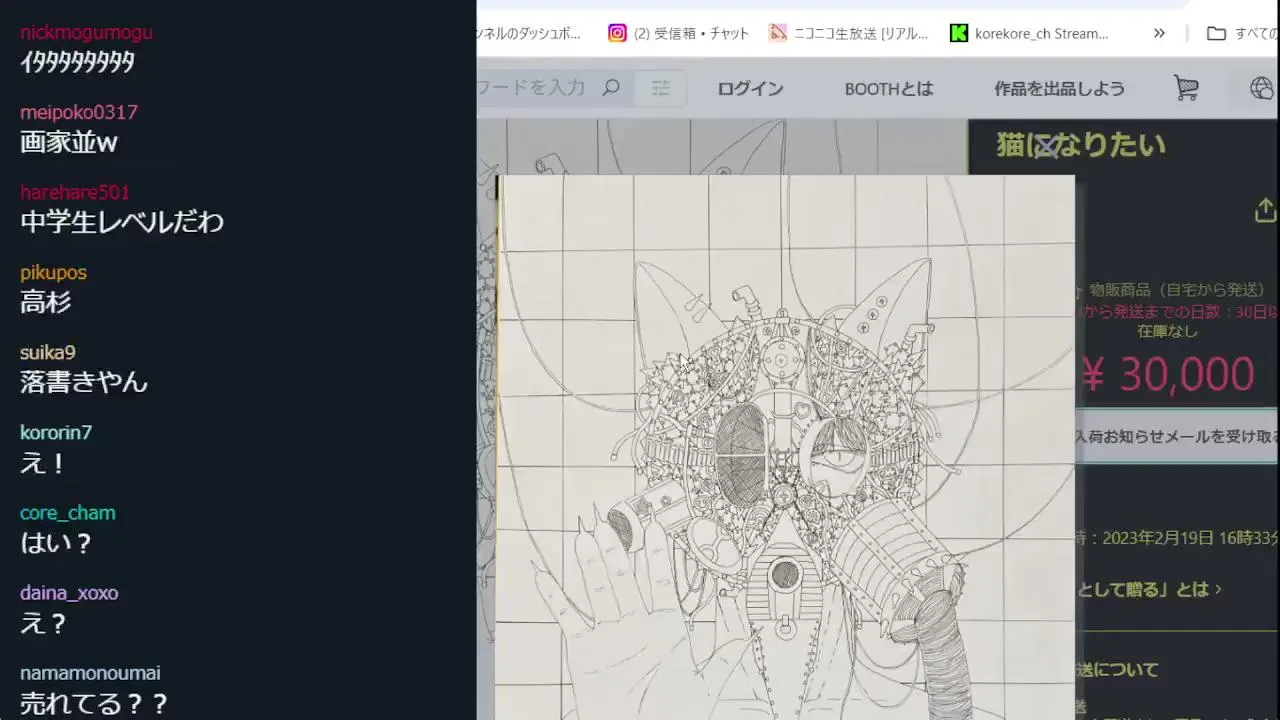Click username meipoko0317 in chat
Screen dimensions: 1280x720
pyautogui.click(x=79, y=112)
